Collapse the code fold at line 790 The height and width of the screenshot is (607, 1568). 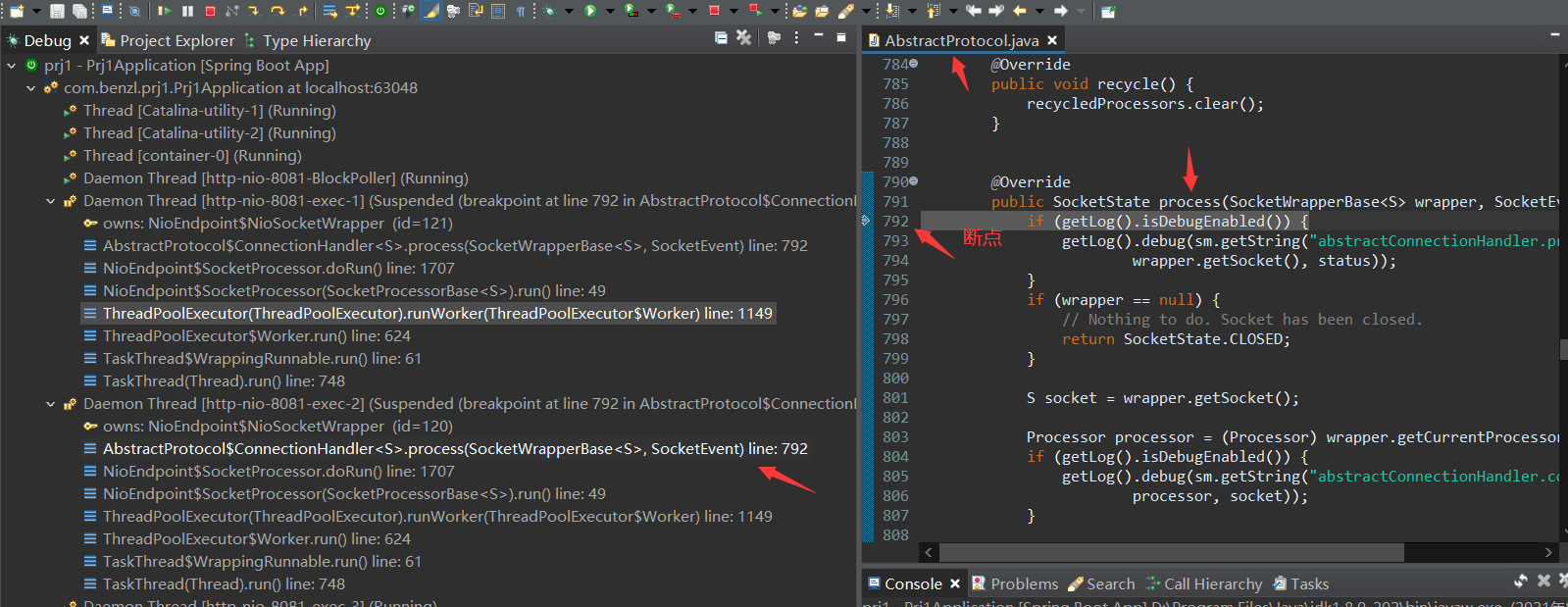coord(914,181)
